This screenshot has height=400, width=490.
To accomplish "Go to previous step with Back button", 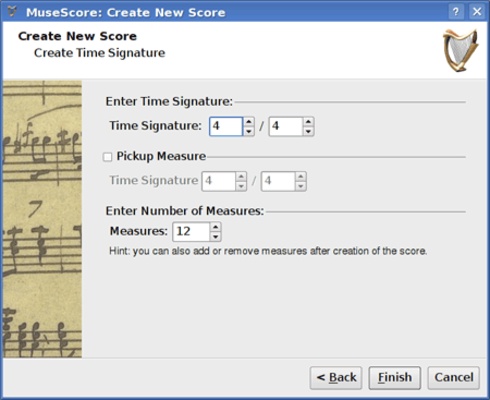I will tap(336, 378).
